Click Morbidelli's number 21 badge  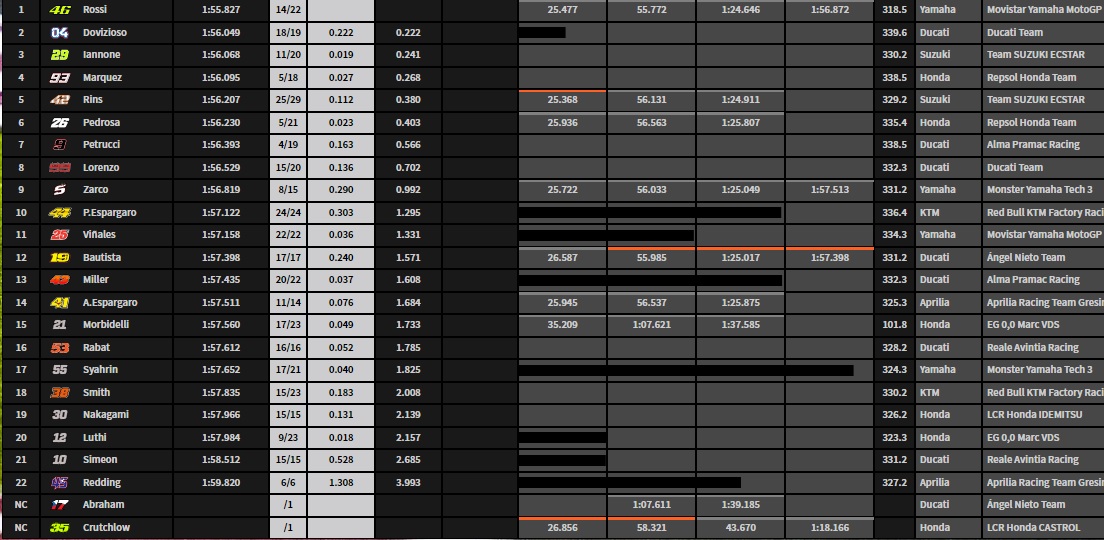tap(59, 325)
